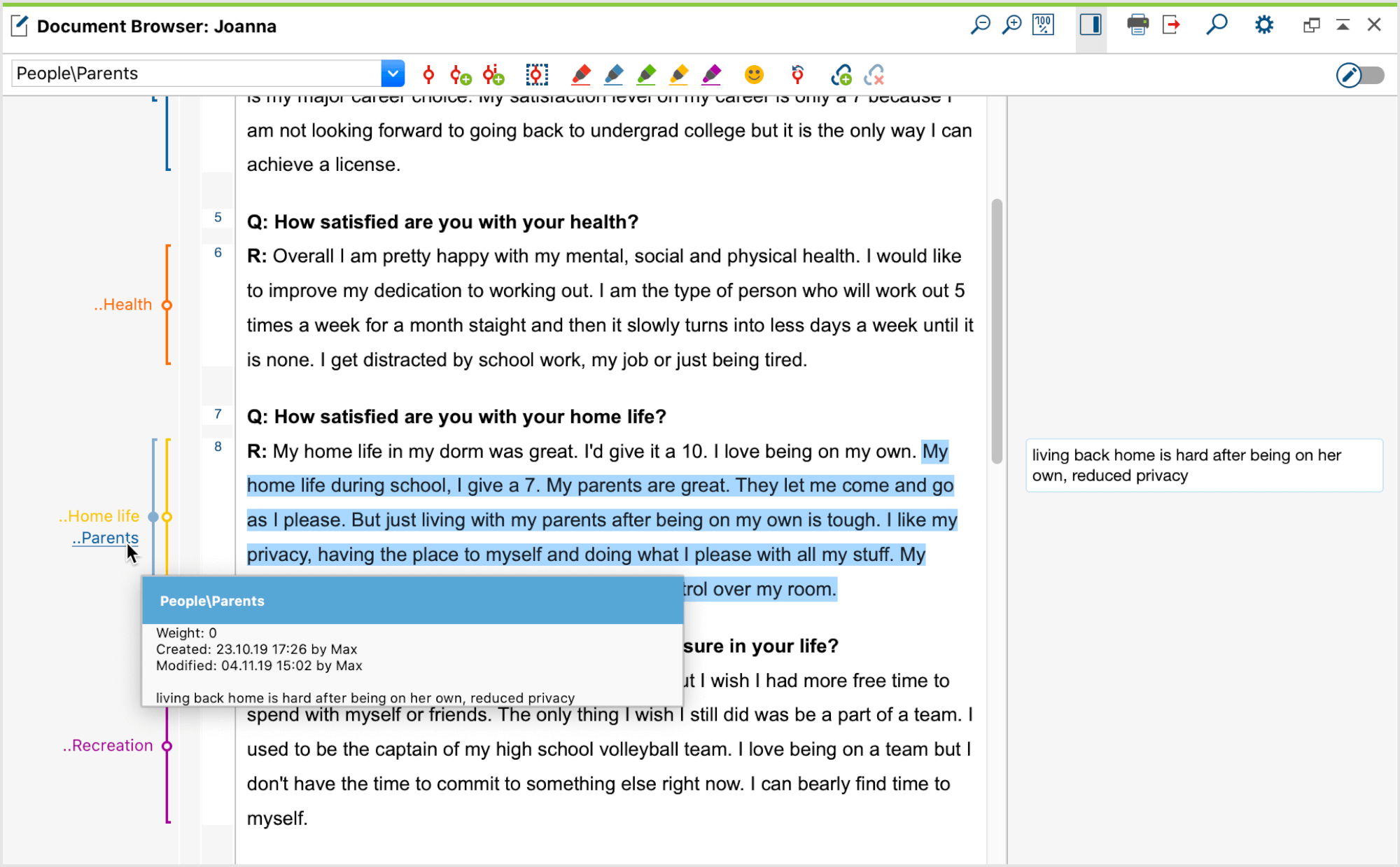Click the in-vivo coding icon
The height and width of the screenshot is (867, 1400).
pyautogui.click(x=493, y=74)
